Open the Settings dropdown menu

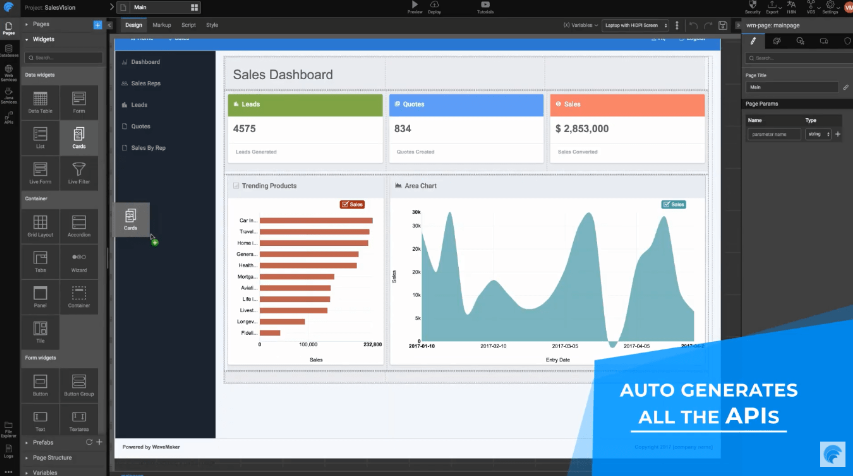tap(831, 6)
